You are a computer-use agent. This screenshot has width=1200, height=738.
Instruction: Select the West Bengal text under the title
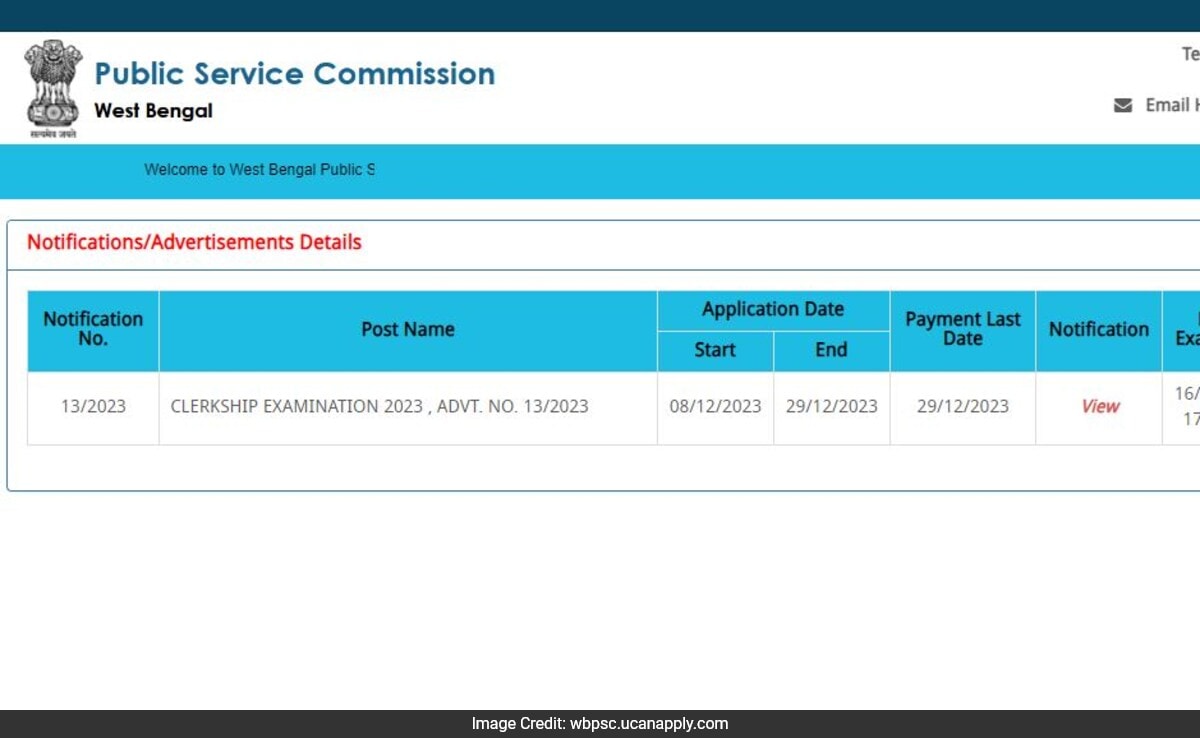(153, 110)
